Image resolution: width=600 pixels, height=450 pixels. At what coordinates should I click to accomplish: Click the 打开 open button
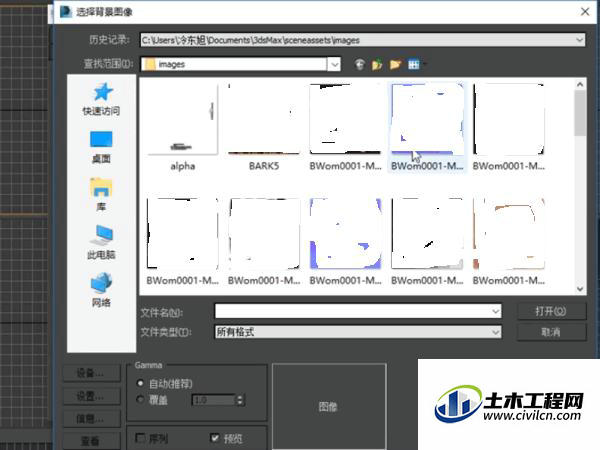click(x=551, y=311)
